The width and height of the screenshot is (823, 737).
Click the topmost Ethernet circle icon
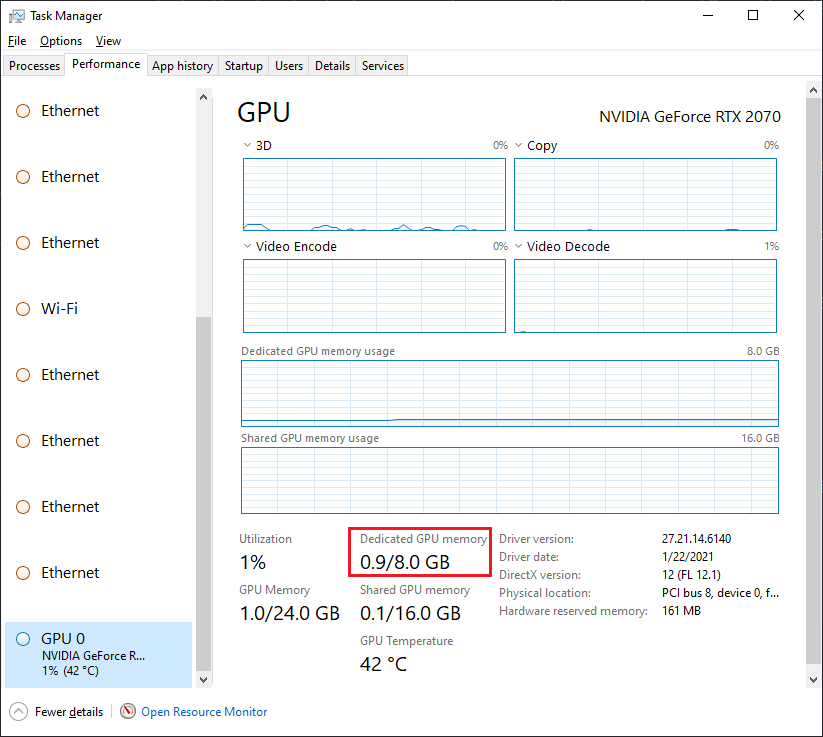point(23,111)
